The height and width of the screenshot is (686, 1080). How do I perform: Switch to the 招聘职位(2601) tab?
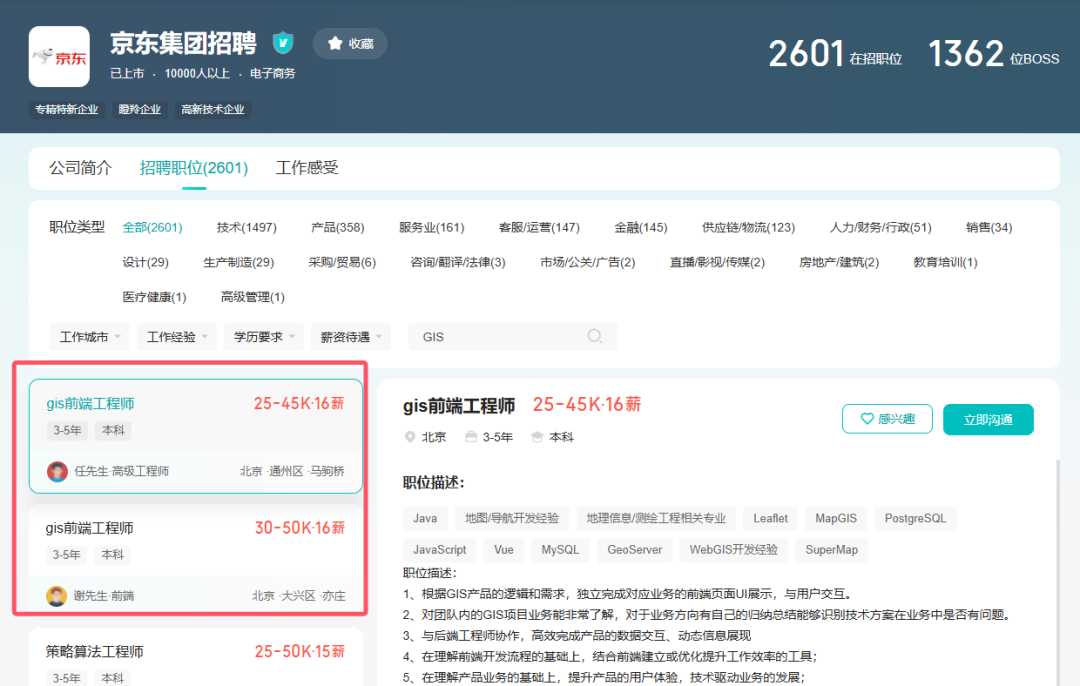click(x=194, y=167)
